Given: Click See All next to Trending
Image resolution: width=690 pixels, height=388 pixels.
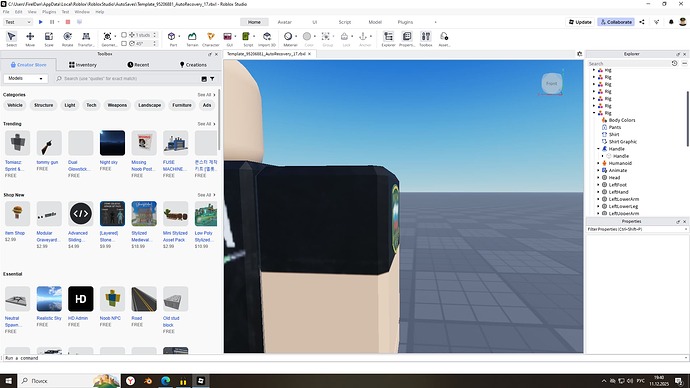Looking at the screenshot, I should pos(206,124).
